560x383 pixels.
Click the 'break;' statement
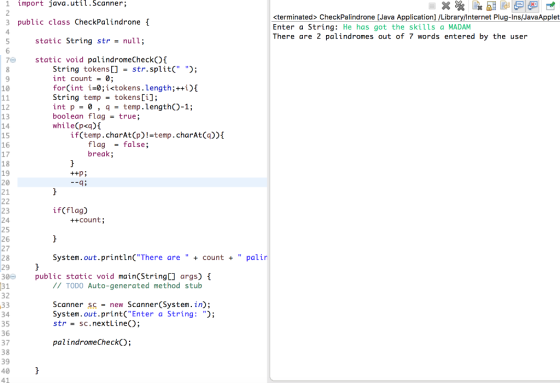[x=101, y=154]
